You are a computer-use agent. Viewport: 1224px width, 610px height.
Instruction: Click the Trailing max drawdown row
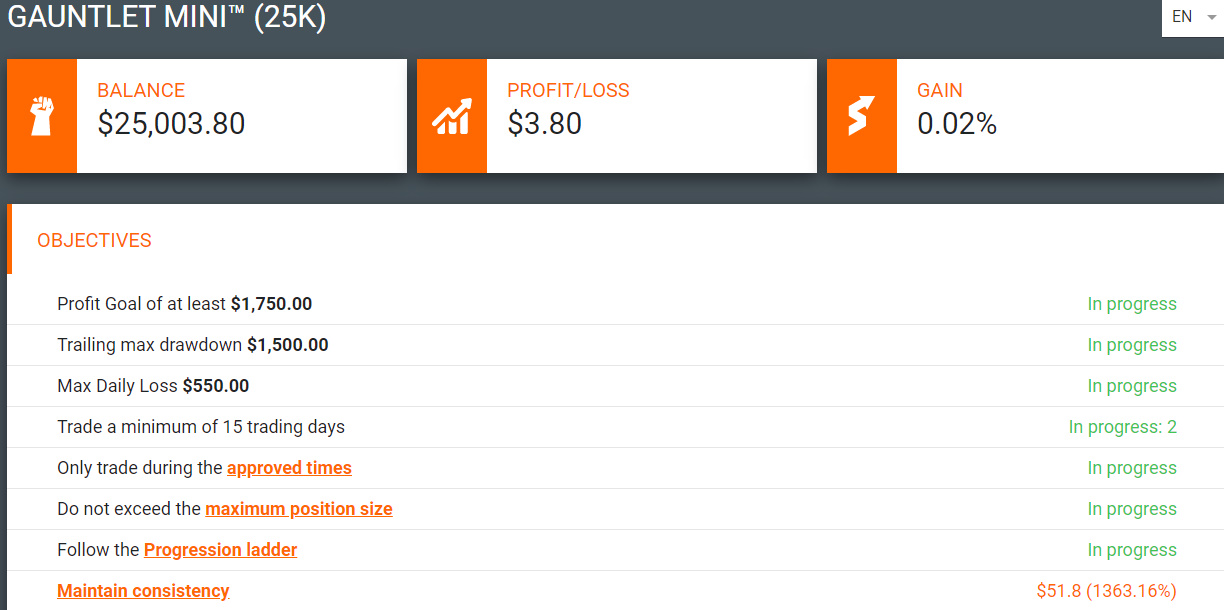(x=615, y=345)
